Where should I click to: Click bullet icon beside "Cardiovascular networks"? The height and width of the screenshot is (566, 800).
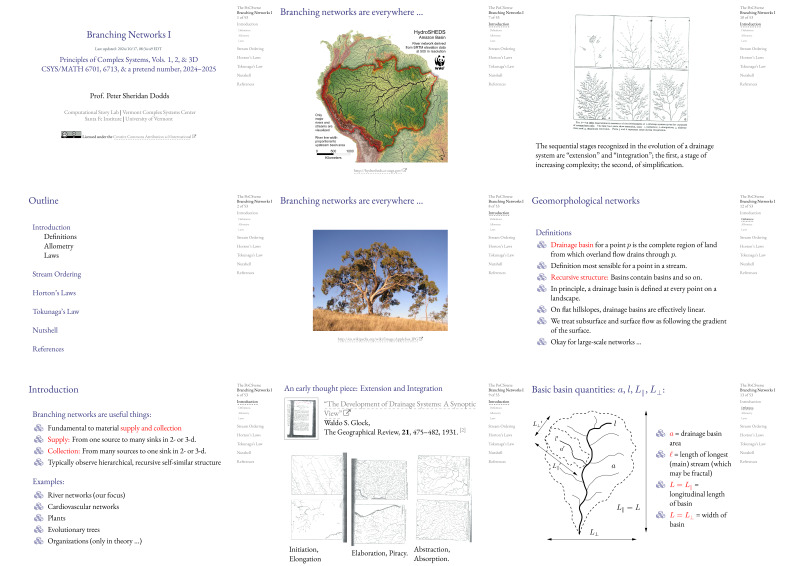[39, 506]
